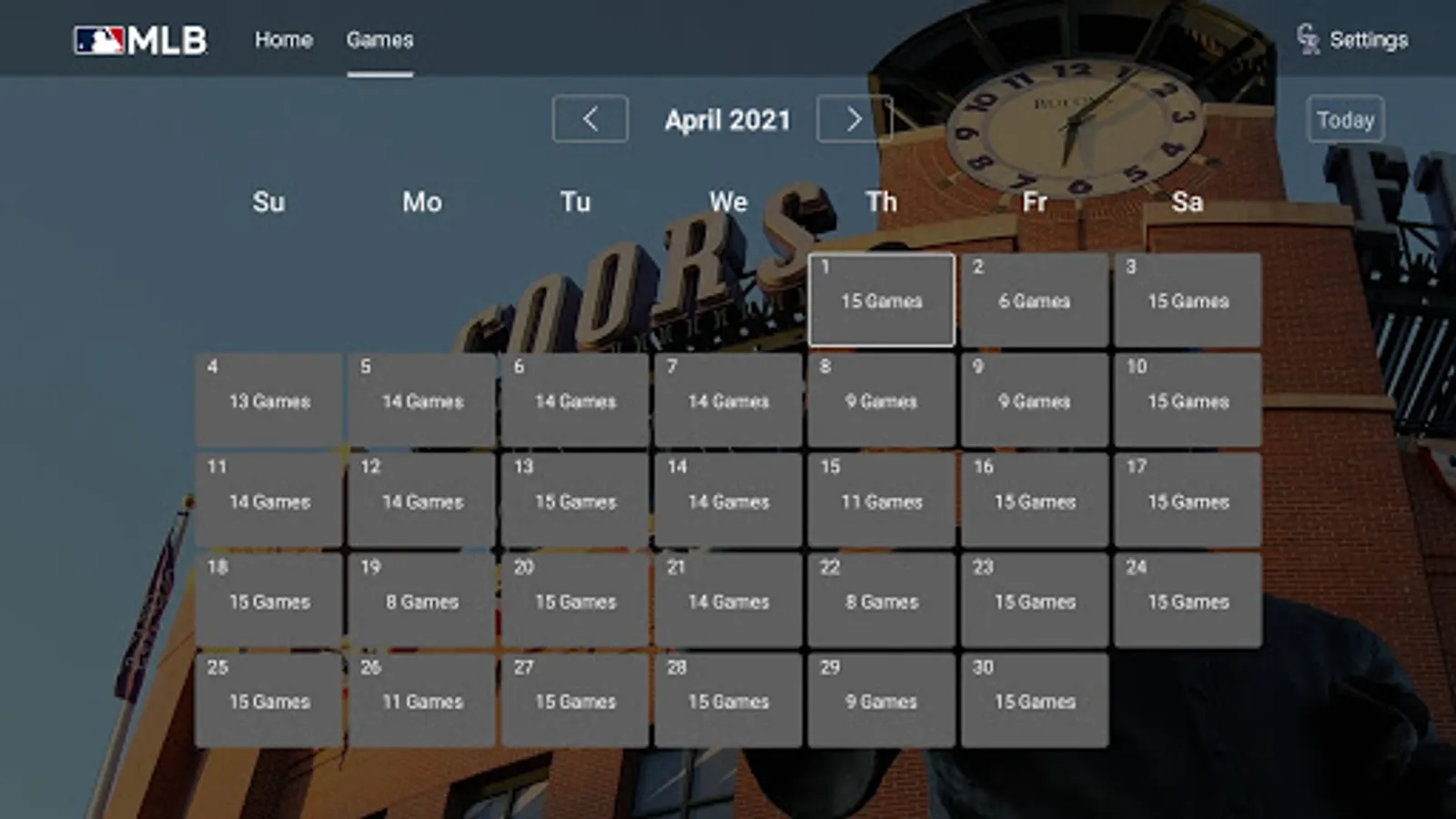This screenshot has height=819, width=1456.
Task: Select April 27 calendar tile
Action: click(x=575, y=701)
